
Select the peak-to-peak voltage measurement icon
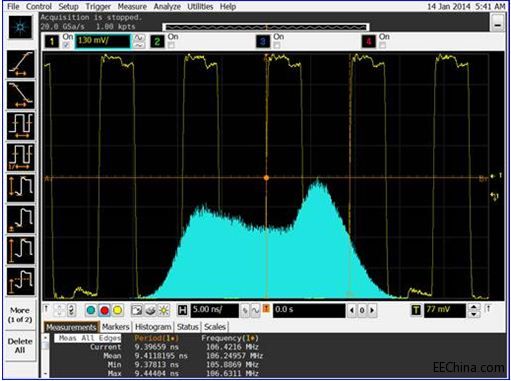pyautogui.click(x=21, y=188)
